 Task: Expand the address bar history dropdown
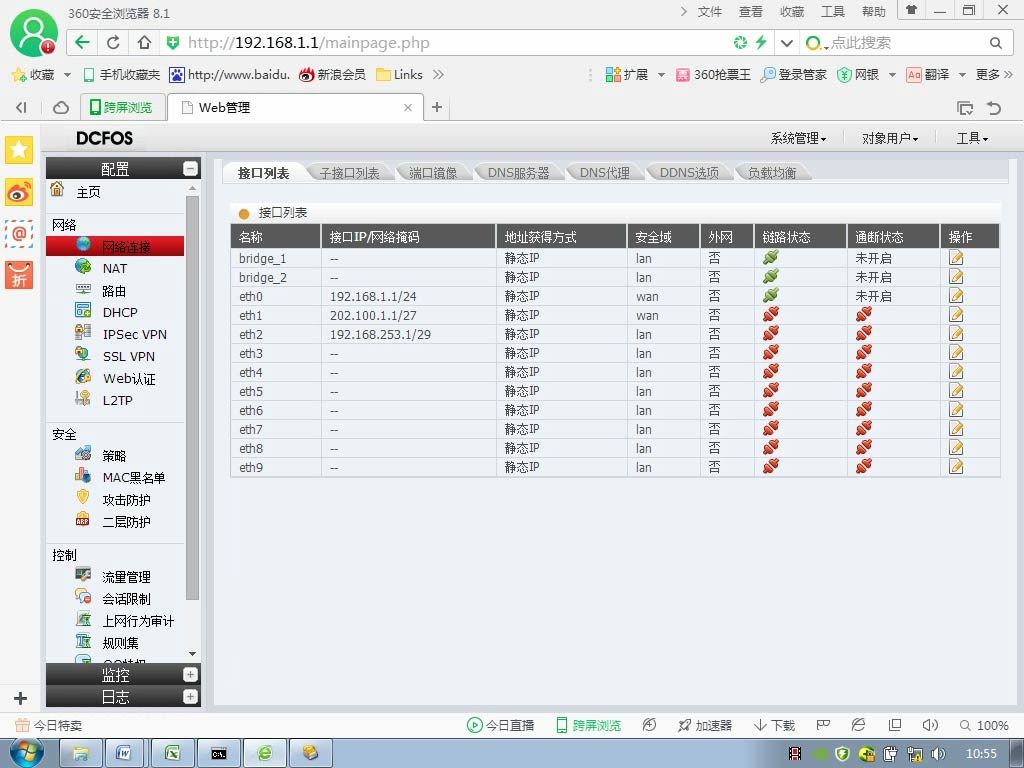point(787,43)
